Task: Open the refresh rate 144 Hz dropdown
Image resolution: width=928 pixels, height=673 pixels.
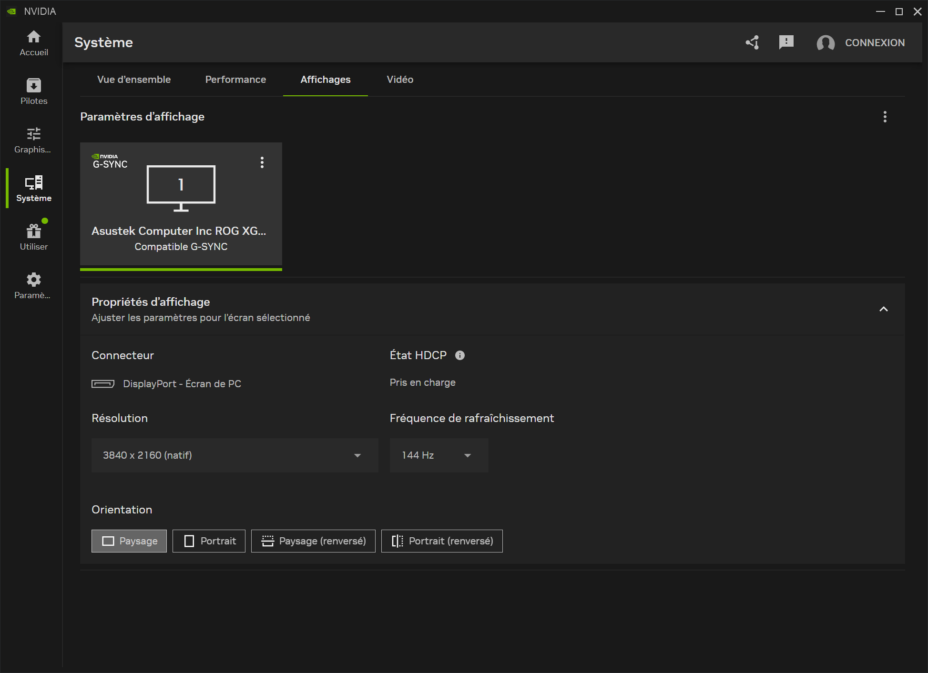Action: tap(439, 455)
